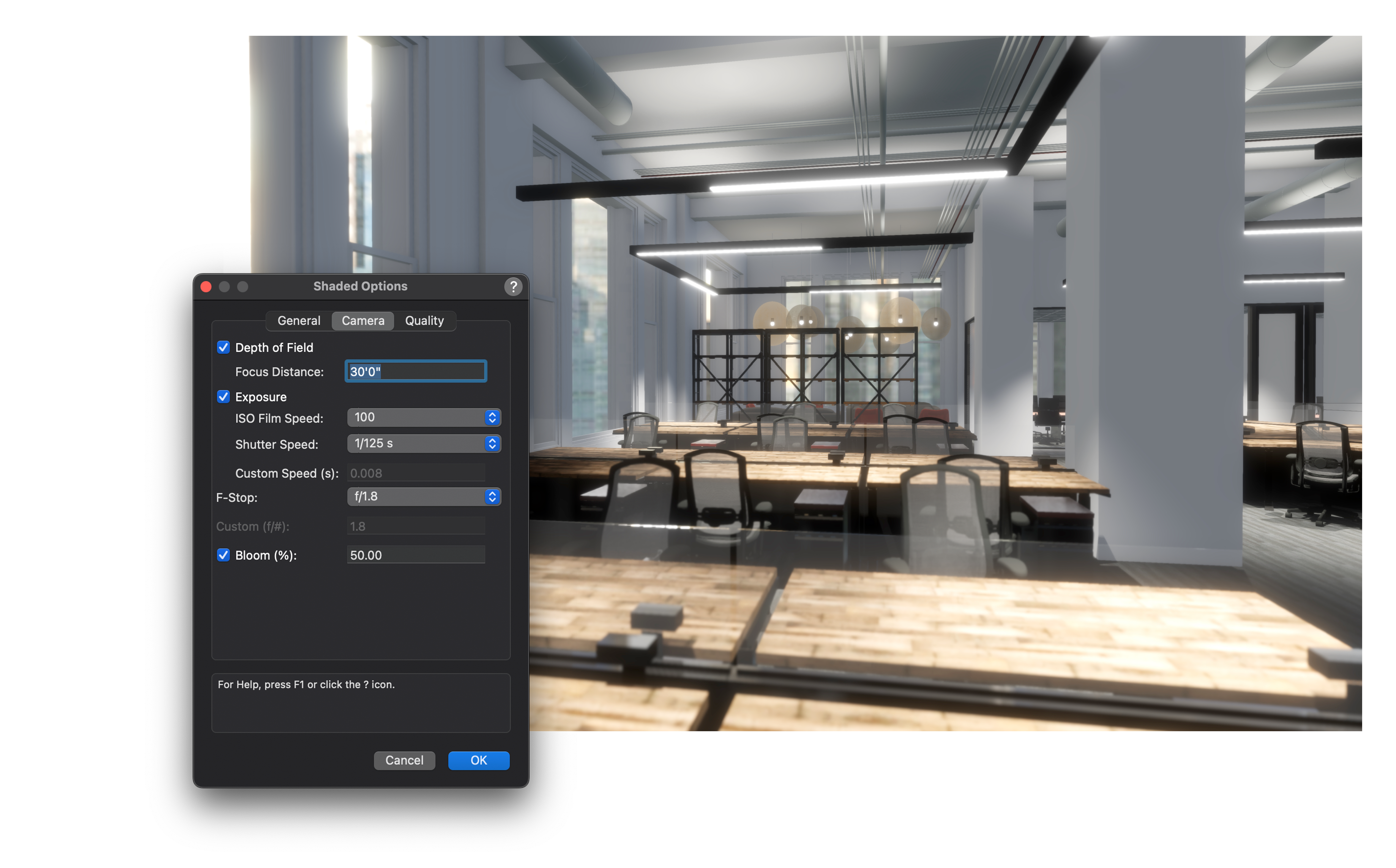The height and width of the screenshot is (868, 1396).
Task: Uncheck the Bloom (%) checkbox
Action: tap(223, 555)
